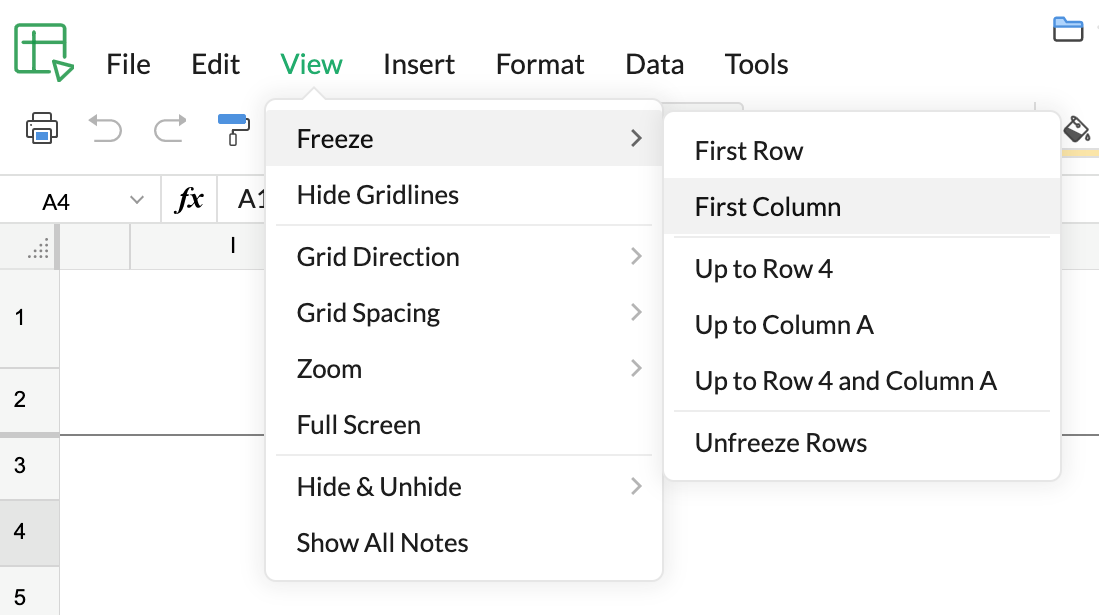Screen dimensions: 1099x615
Task: Open the Format menu
Action: [540, 65]
